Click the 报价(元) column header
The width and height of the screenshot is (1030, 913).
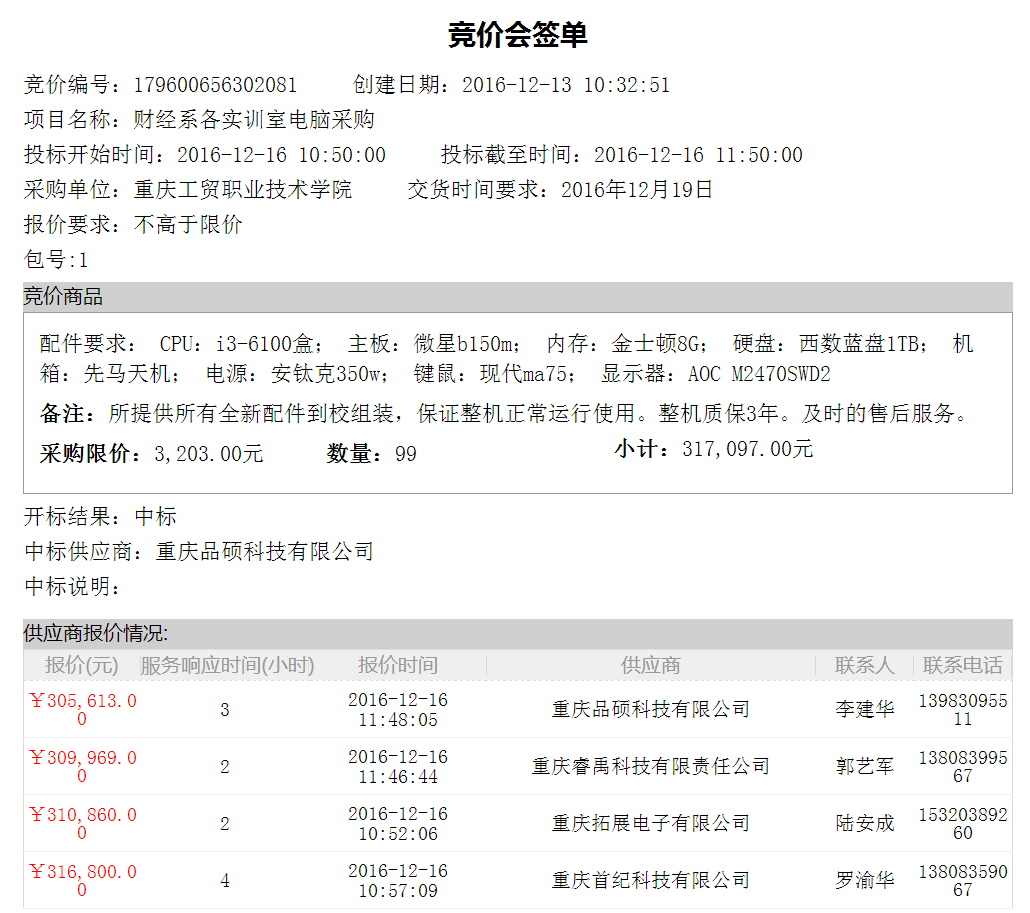point(81,665)
